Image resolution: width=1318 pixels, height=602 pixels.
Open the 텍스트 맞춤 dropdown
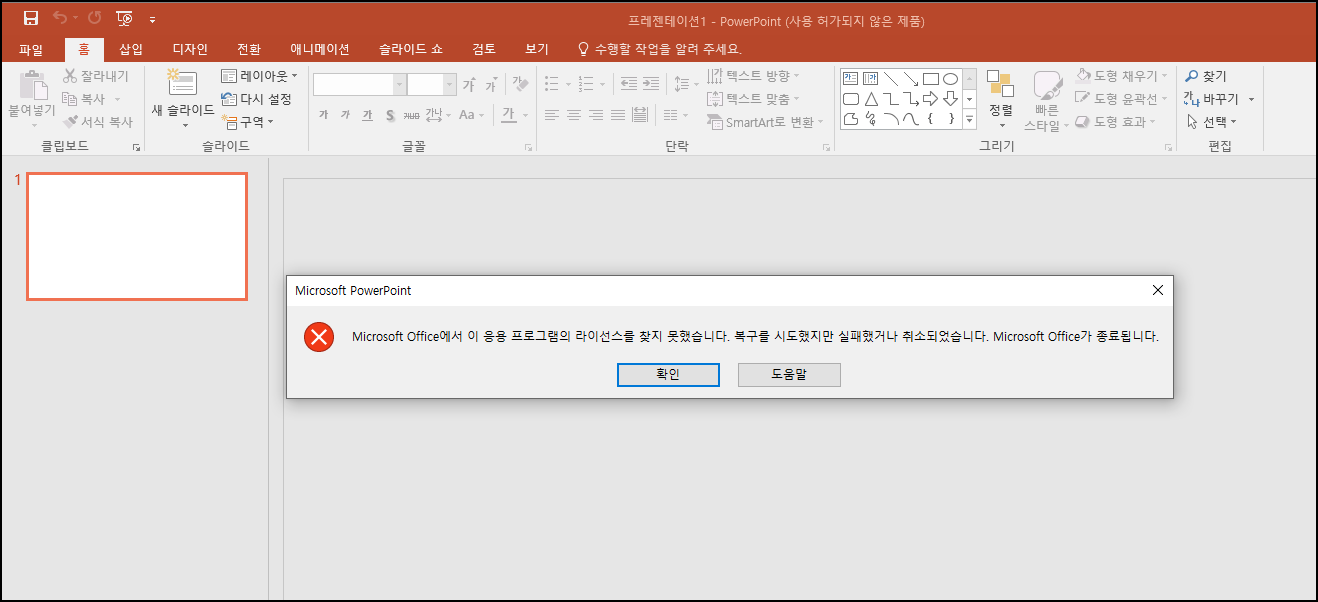(753, 99)
